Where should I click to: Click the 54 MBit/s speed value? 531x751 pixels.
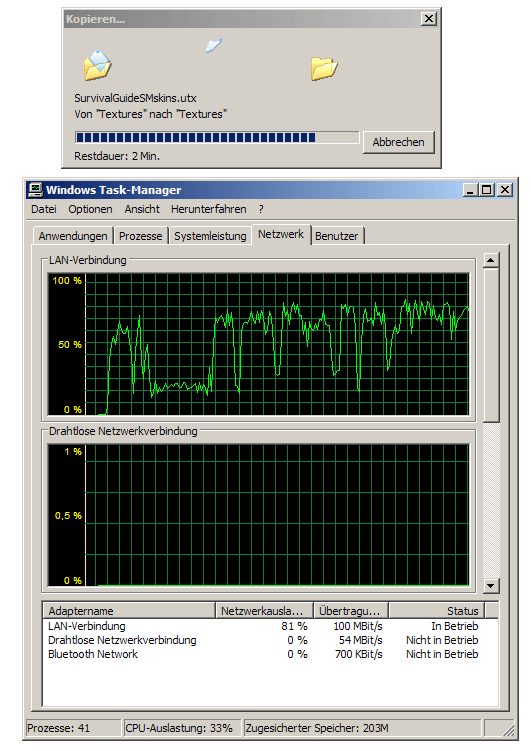pos(361,640)
